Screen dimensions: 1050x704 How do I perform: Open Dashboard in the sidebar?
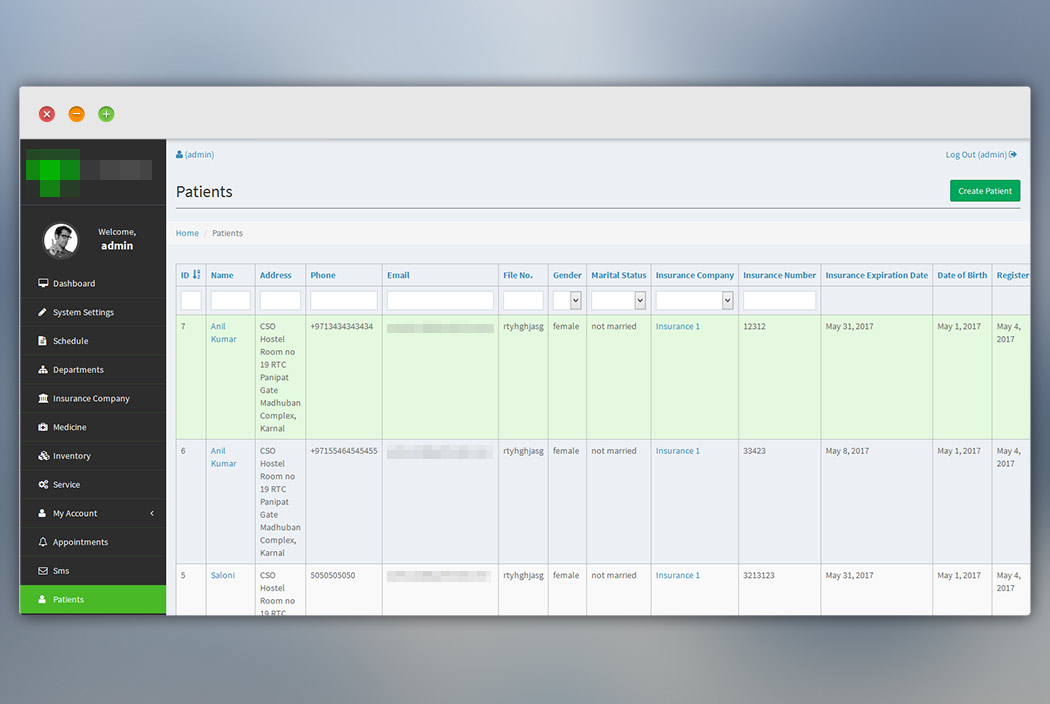(93, 283)
